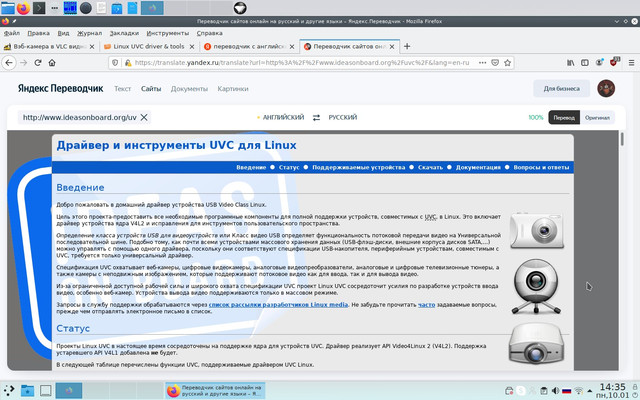Open the Журнал menu

point(89,33)
